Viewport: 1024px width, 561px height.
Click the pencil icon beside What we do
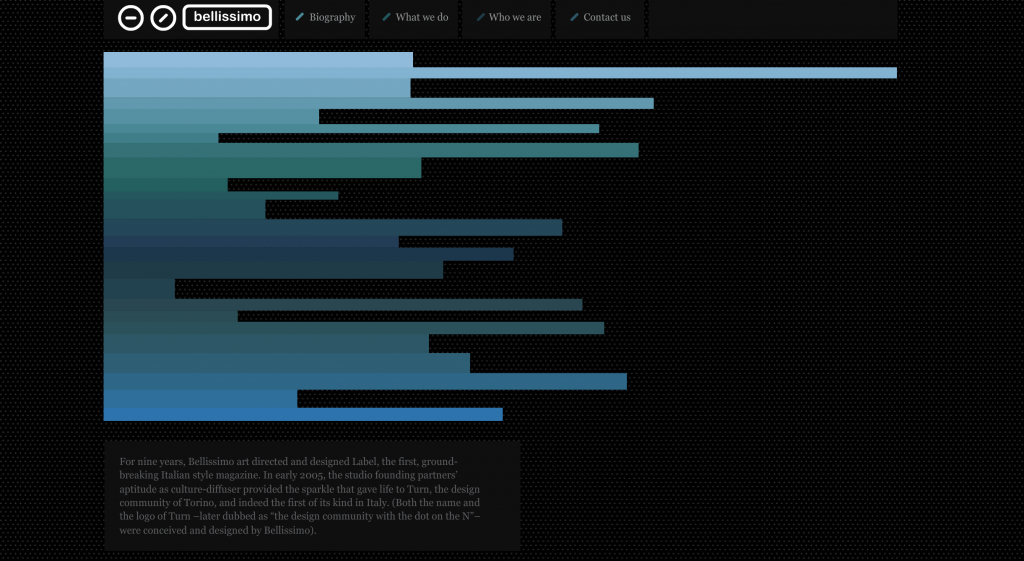(x=386, y=17)
